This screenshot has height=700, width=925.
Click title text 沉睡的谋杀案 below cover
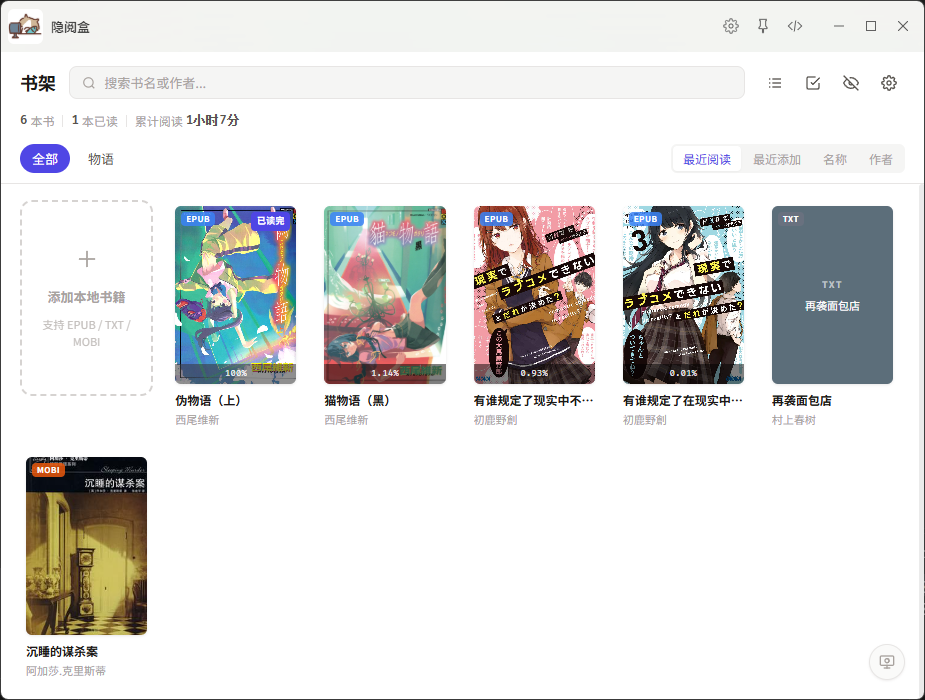tap(62, 652)
